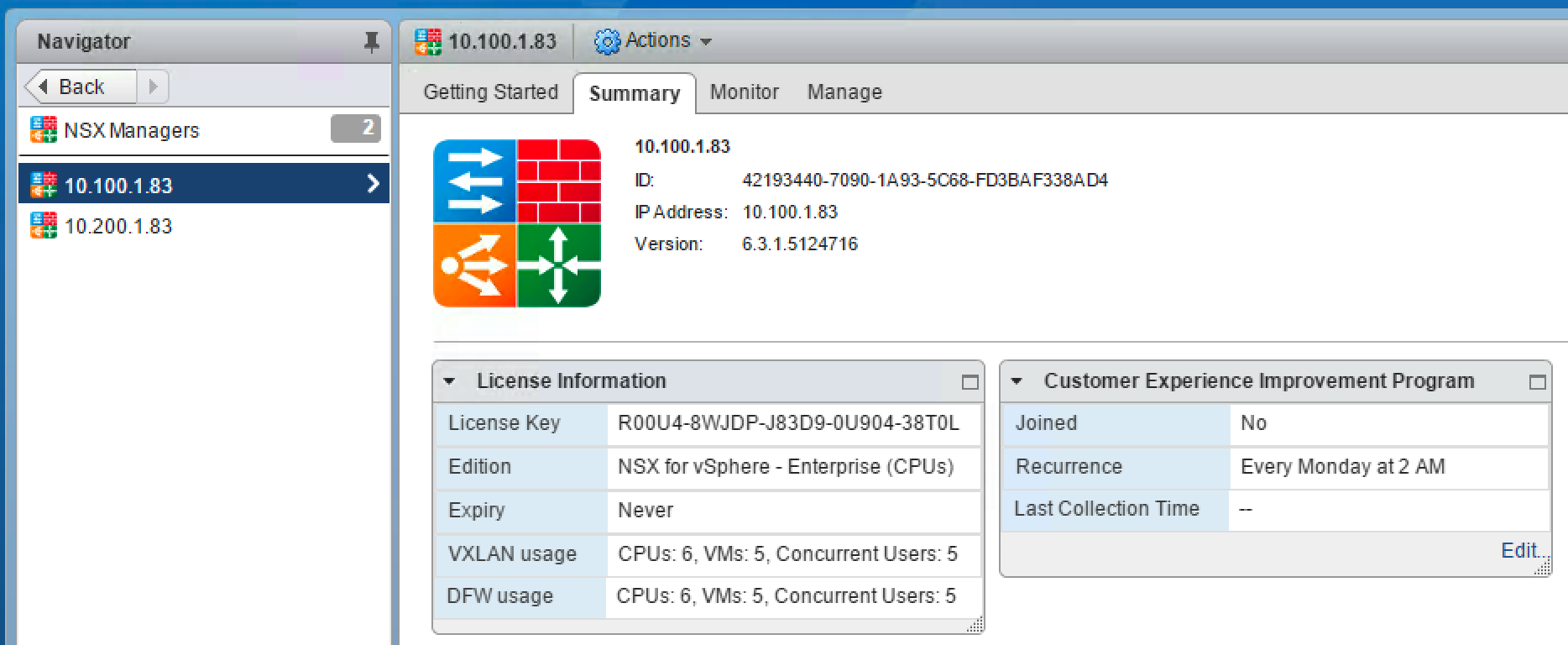The image size is (1568, 645).
Task: Open NSX Managers in the Navigator
Action: pos(131,130)
